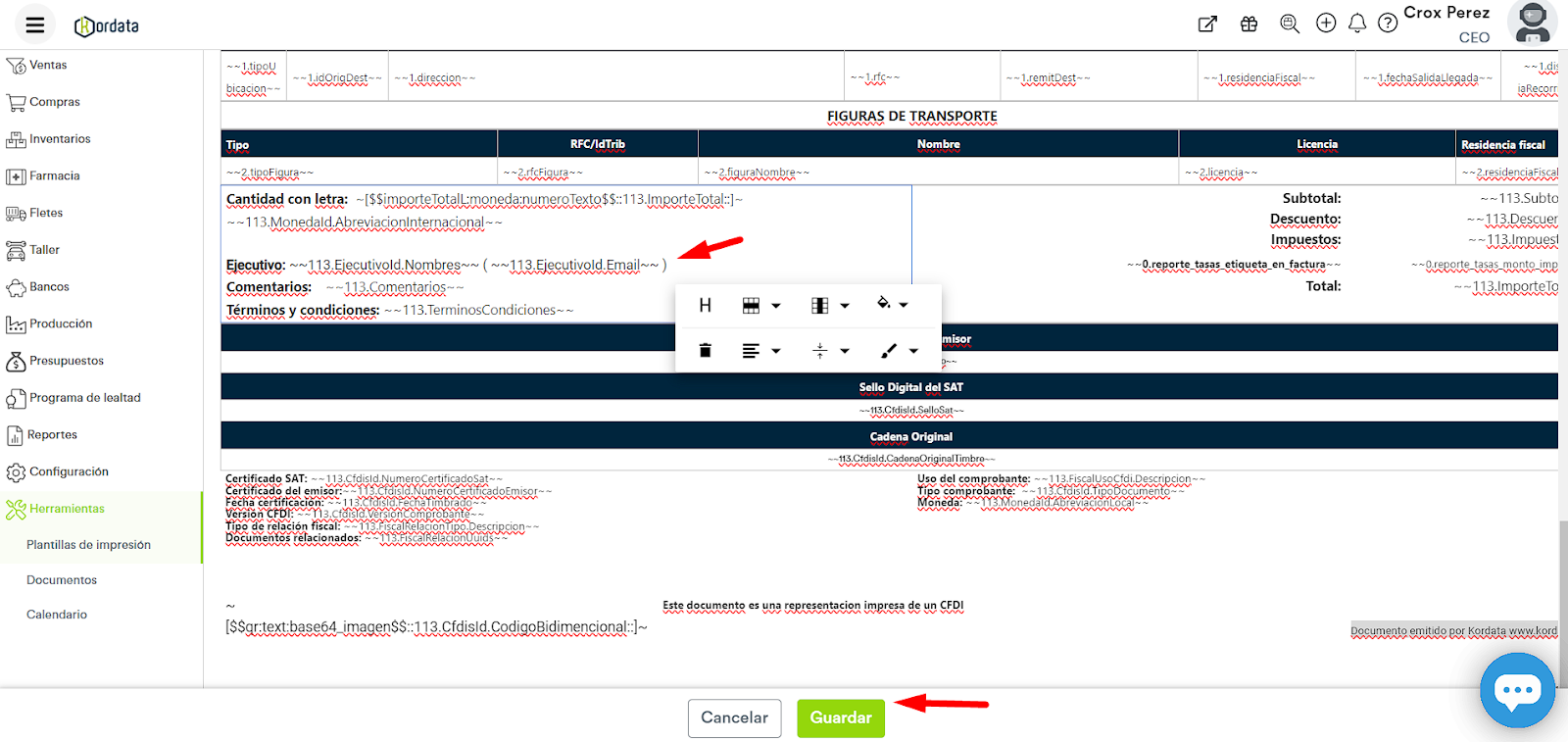Delete table using the trash icon
Viewport: 1568px width, 742px height.
pos(705,351)
